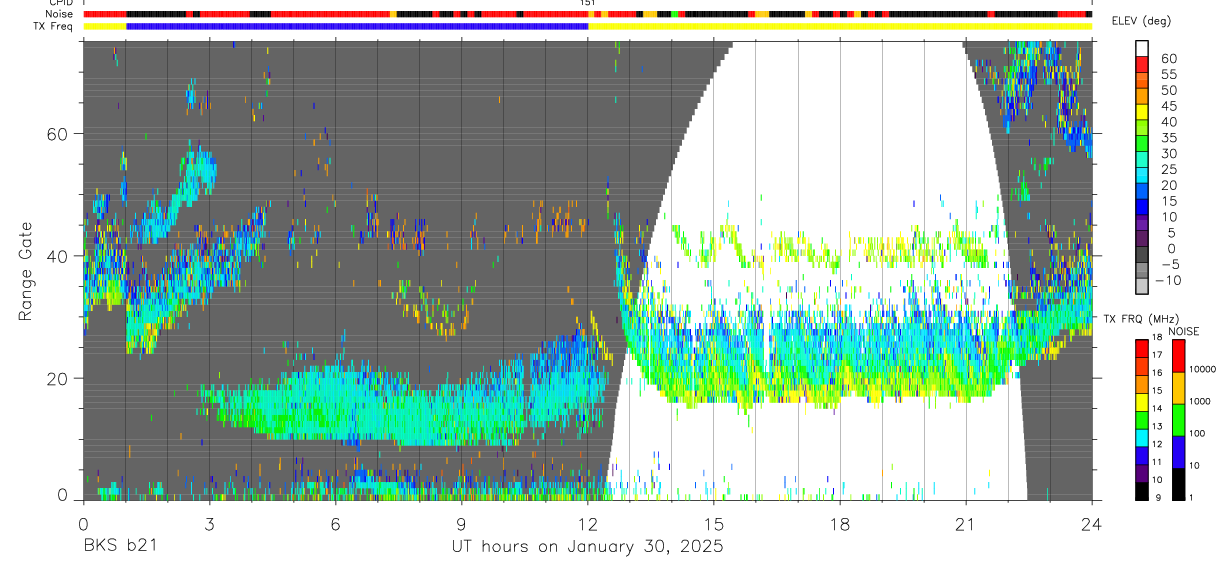Click the x-axis tick label '3'
1228x567 pixels.
tap(209, 523)
